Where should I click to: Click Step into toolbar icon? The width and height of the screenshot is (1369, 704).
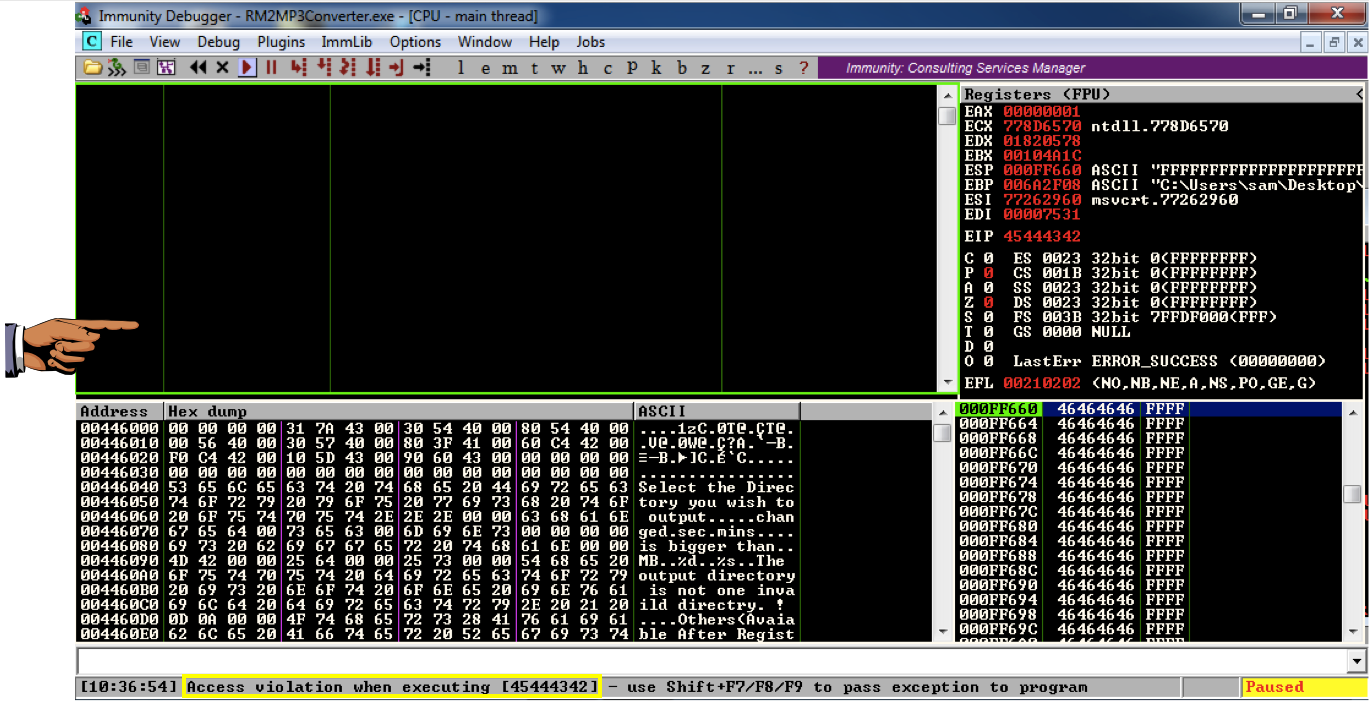pyautogui.click(x=298, y=68)
